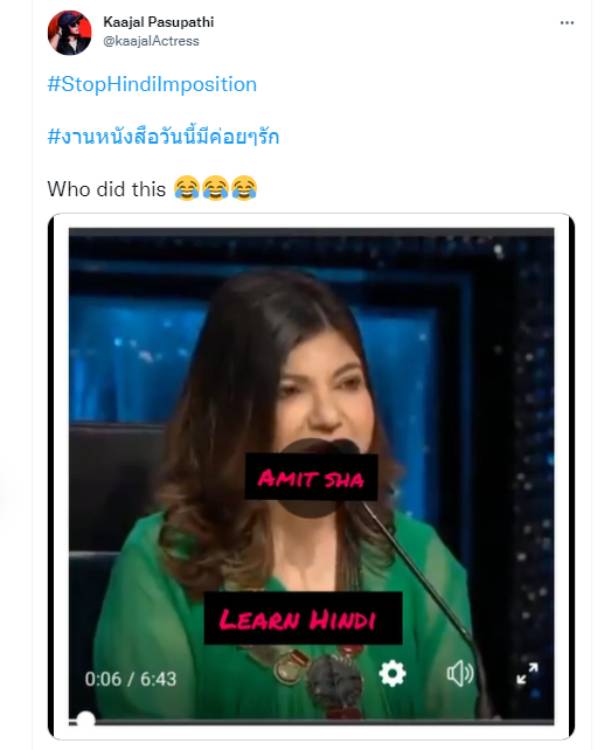
Task: Click the "Learn Hindi" video caption
Action: pos(303,618)
